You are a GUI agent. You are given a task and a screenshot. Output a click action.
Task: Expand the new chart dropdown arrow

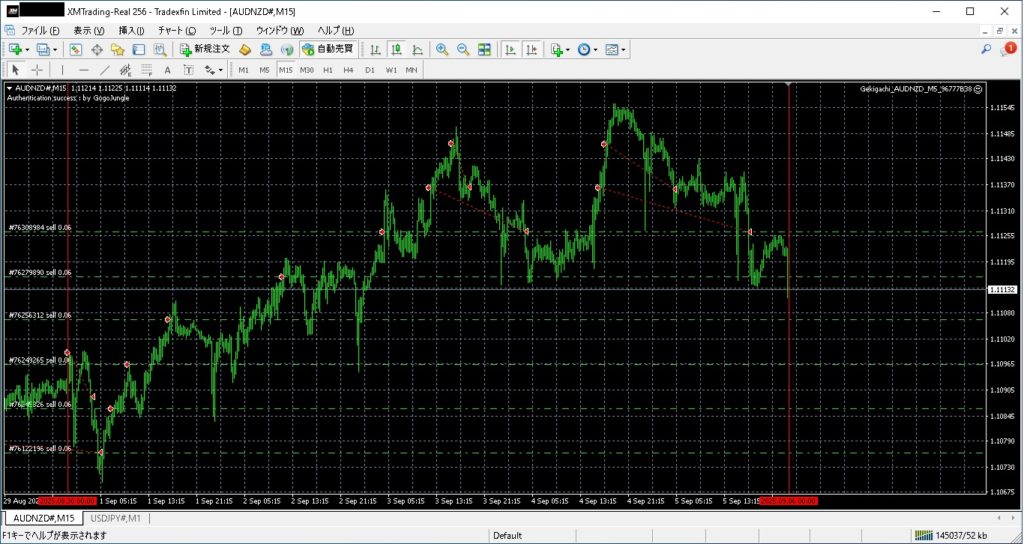pos(27,49)
